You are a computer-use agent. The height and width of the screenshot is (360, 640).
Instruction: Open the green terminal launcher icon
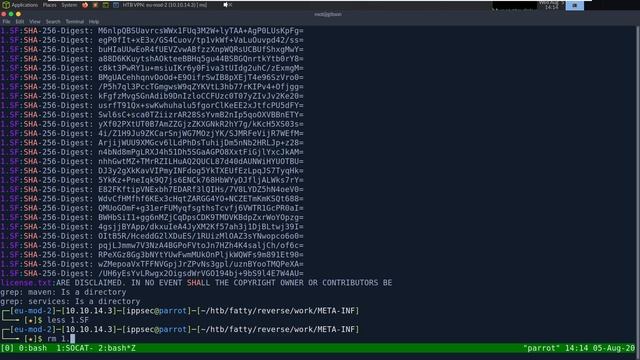coord(105,5)
